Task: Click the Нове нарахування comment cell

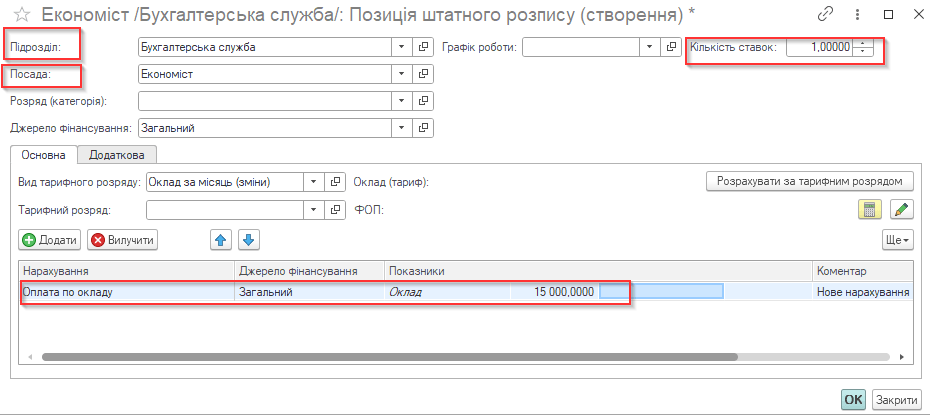Action: pos(862,292)
